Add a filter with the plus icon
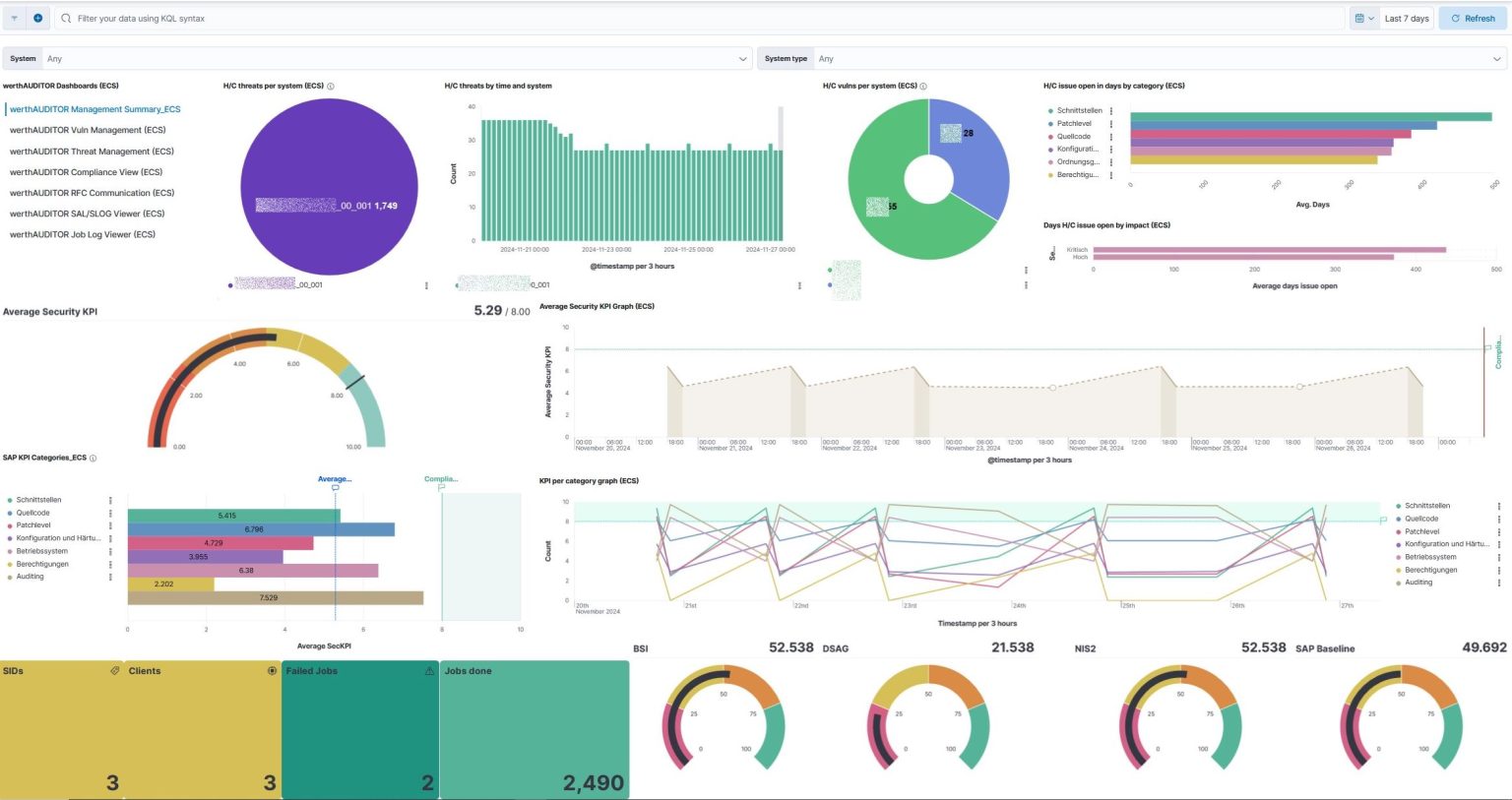The width and height of the screenshot is (1512, 800). (38, 18)
